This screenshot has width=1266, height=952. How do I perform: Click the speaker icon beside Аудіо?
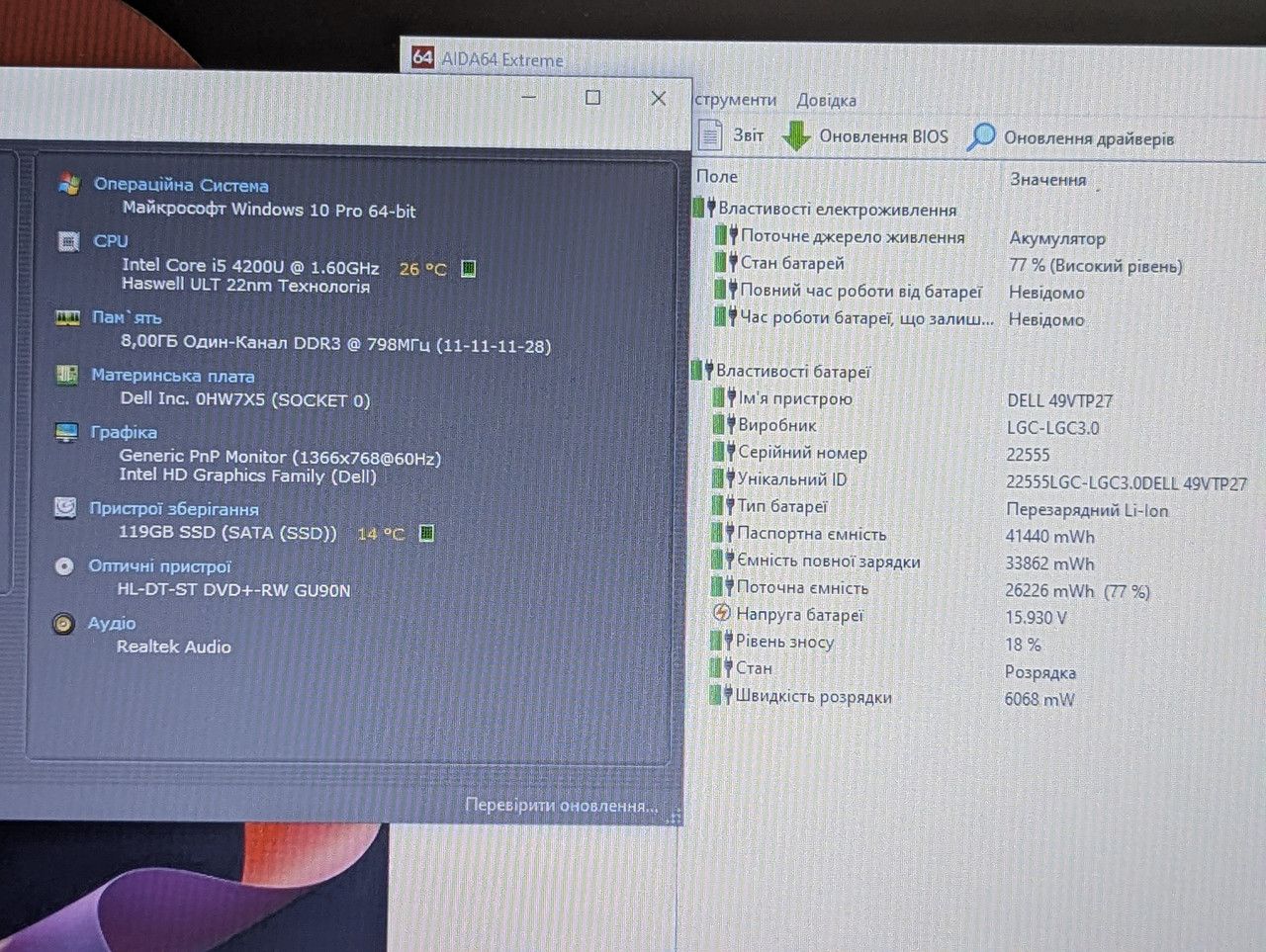(x=63, y=624)
